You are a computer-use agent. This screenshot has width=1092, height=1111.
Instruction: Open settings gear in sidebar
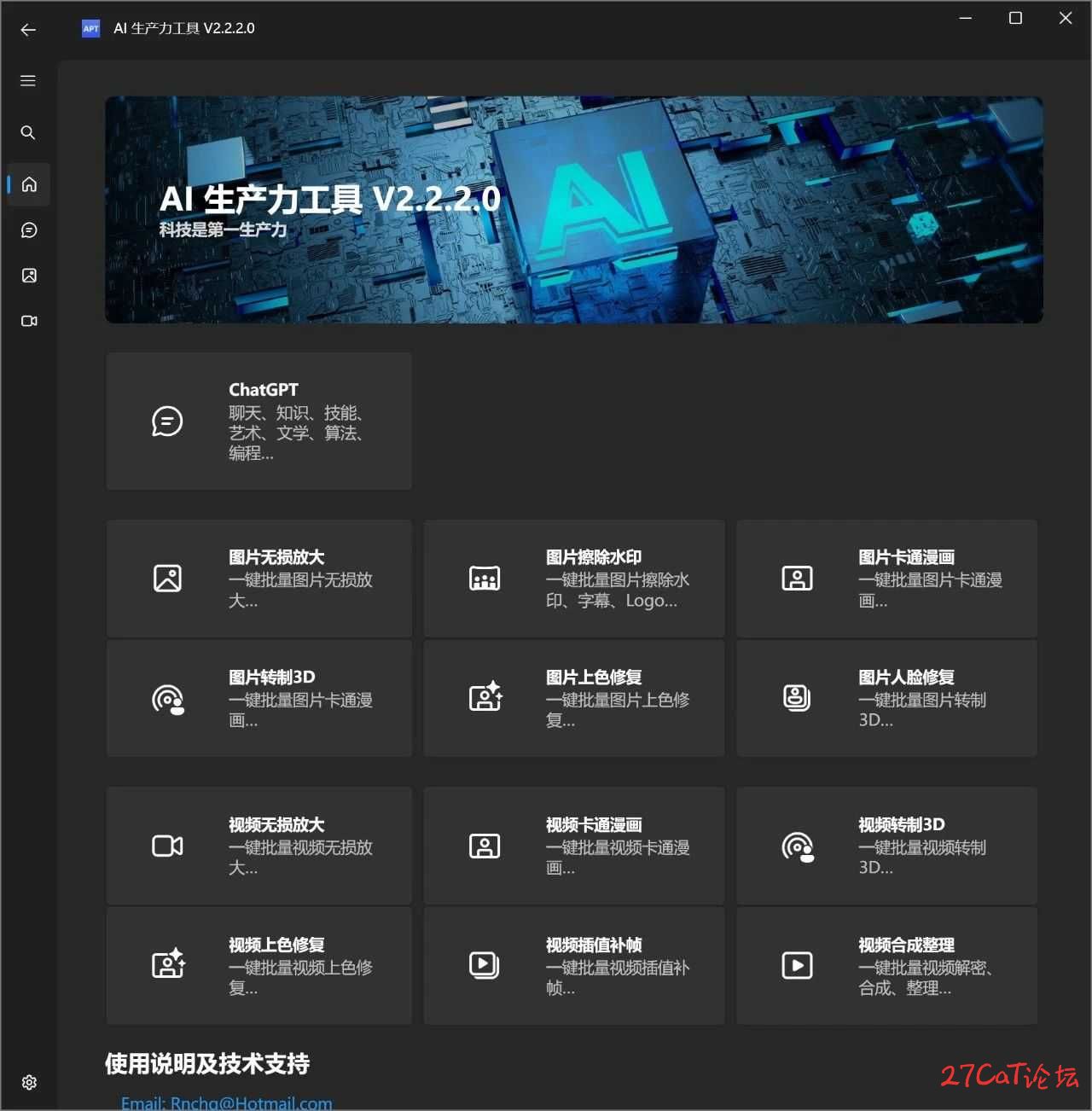click(x=29, y=1082)
